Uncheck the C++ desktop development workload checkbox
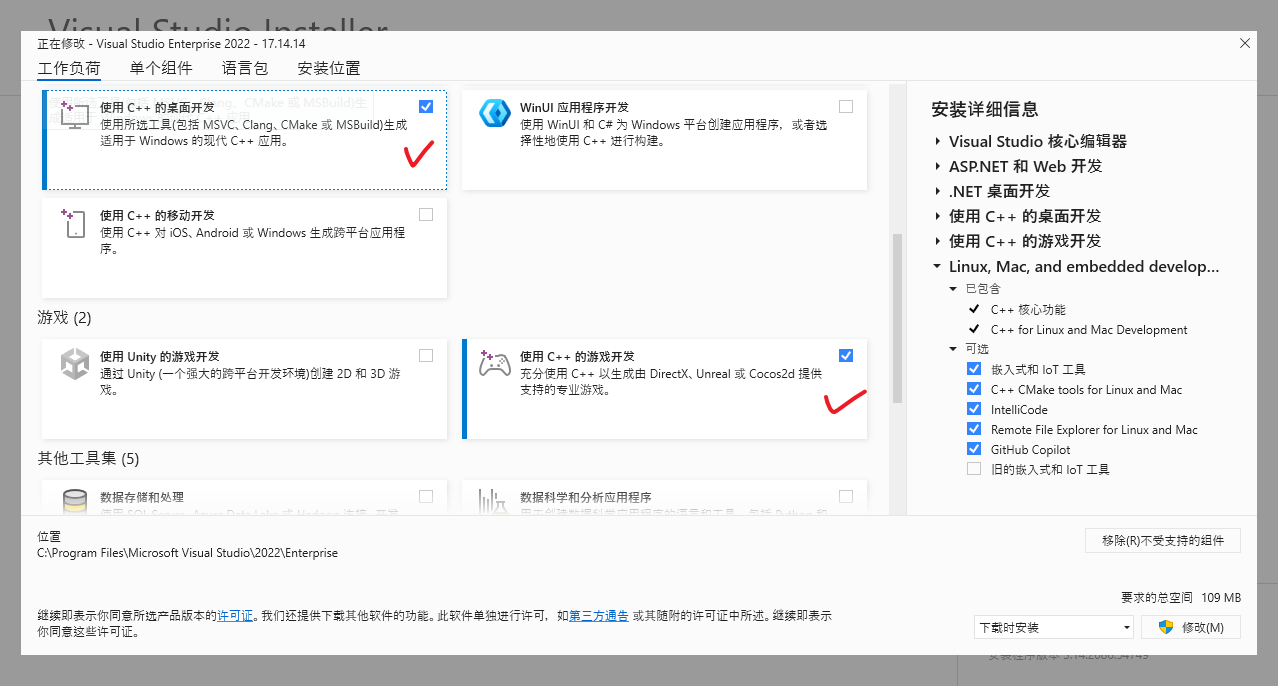Screen dimensions: 1278x686 coord(427,106)
